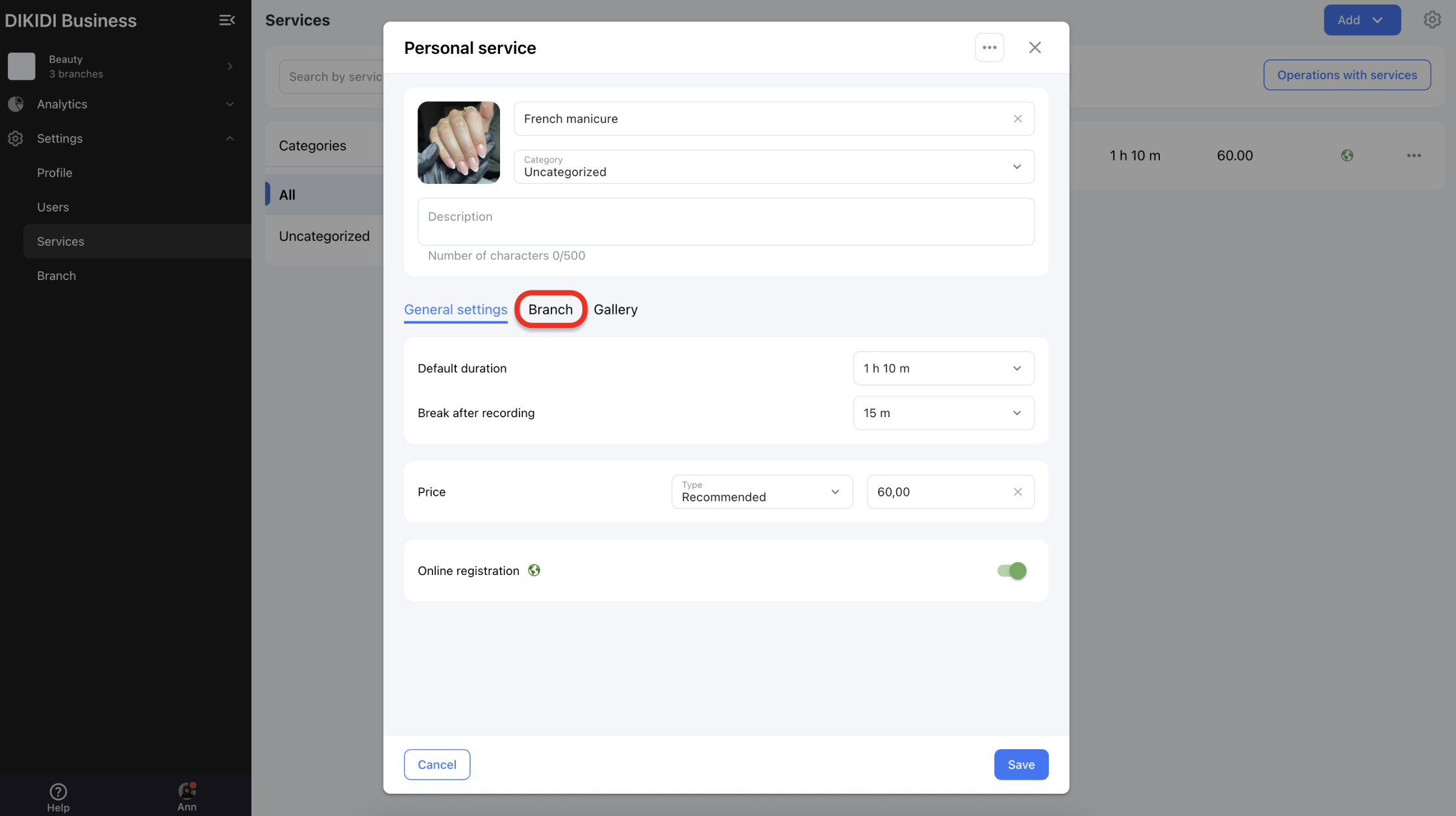Collapse the sidebar menu icon
The image size is (1456, 816).
click(227, 20)
